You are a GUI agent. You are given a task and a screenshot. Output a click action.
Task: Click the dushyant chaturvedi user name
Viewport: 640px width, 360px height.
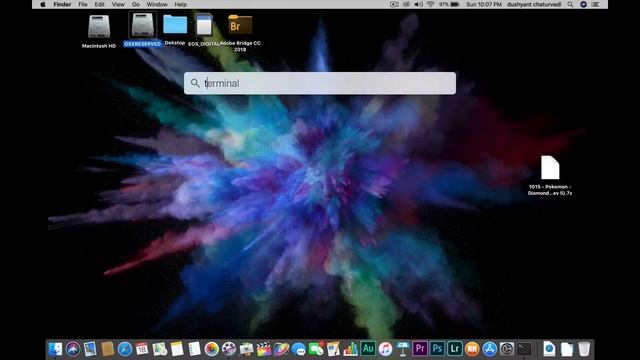coord(534,4)
